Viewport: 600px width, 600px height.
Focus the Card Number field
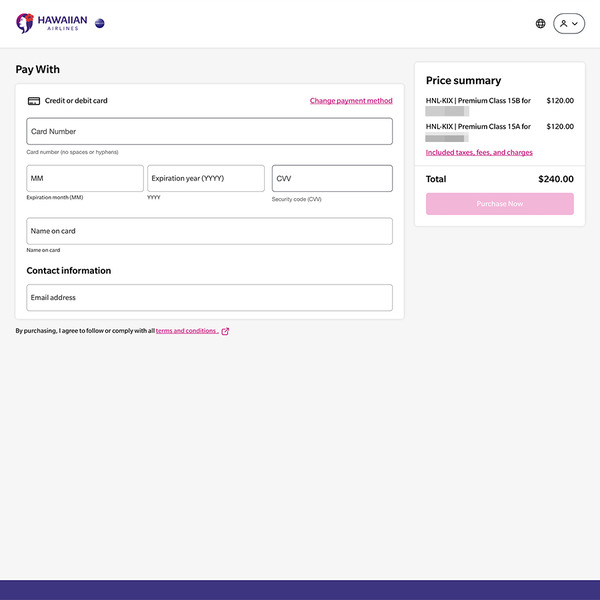tap(209, 131)
